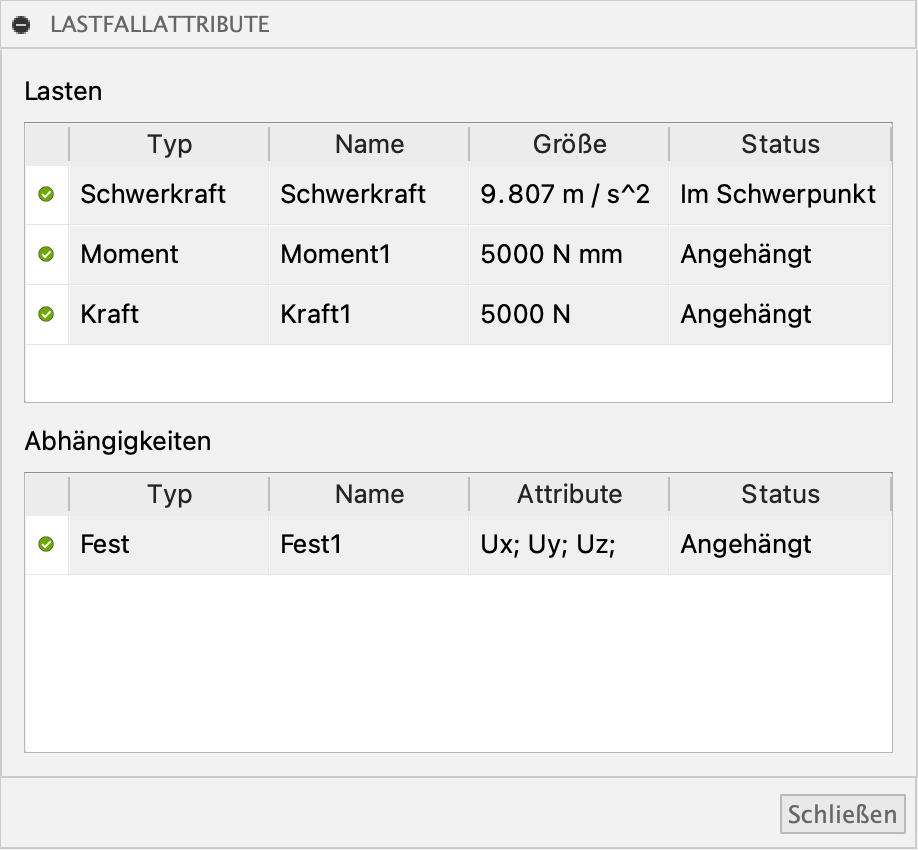The image size is (918, 850).
Task: Click Im Schwerpunkt status cell
Action: coord(780,195)
